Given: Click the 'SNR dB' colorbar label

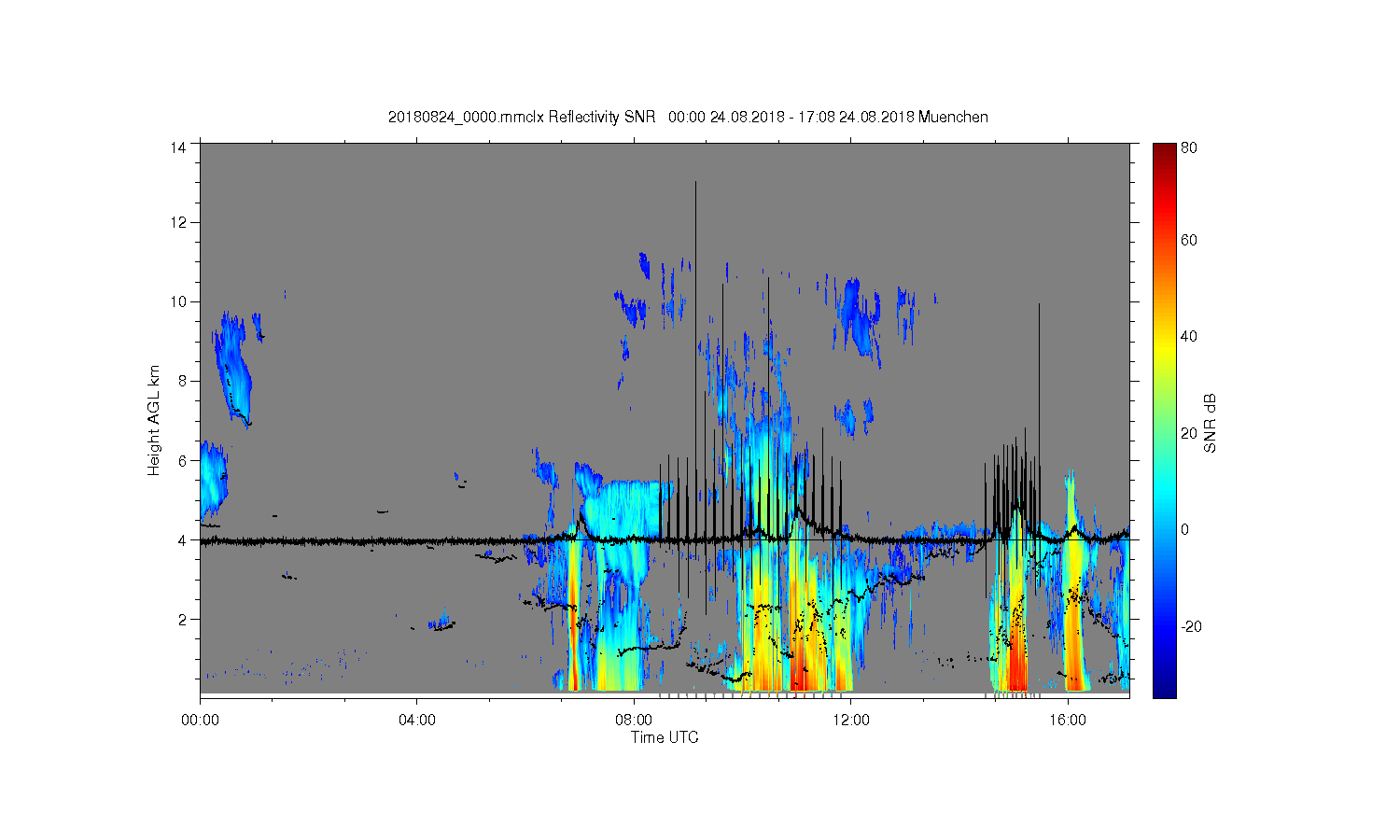Looking at the screenshot, I should (1210, 423).
